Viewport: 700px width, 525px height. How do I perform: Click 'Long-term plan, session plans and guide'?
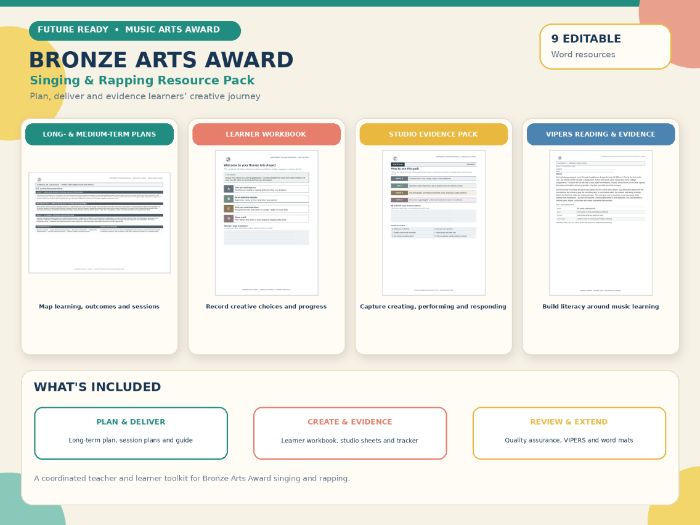pos(131,440)
